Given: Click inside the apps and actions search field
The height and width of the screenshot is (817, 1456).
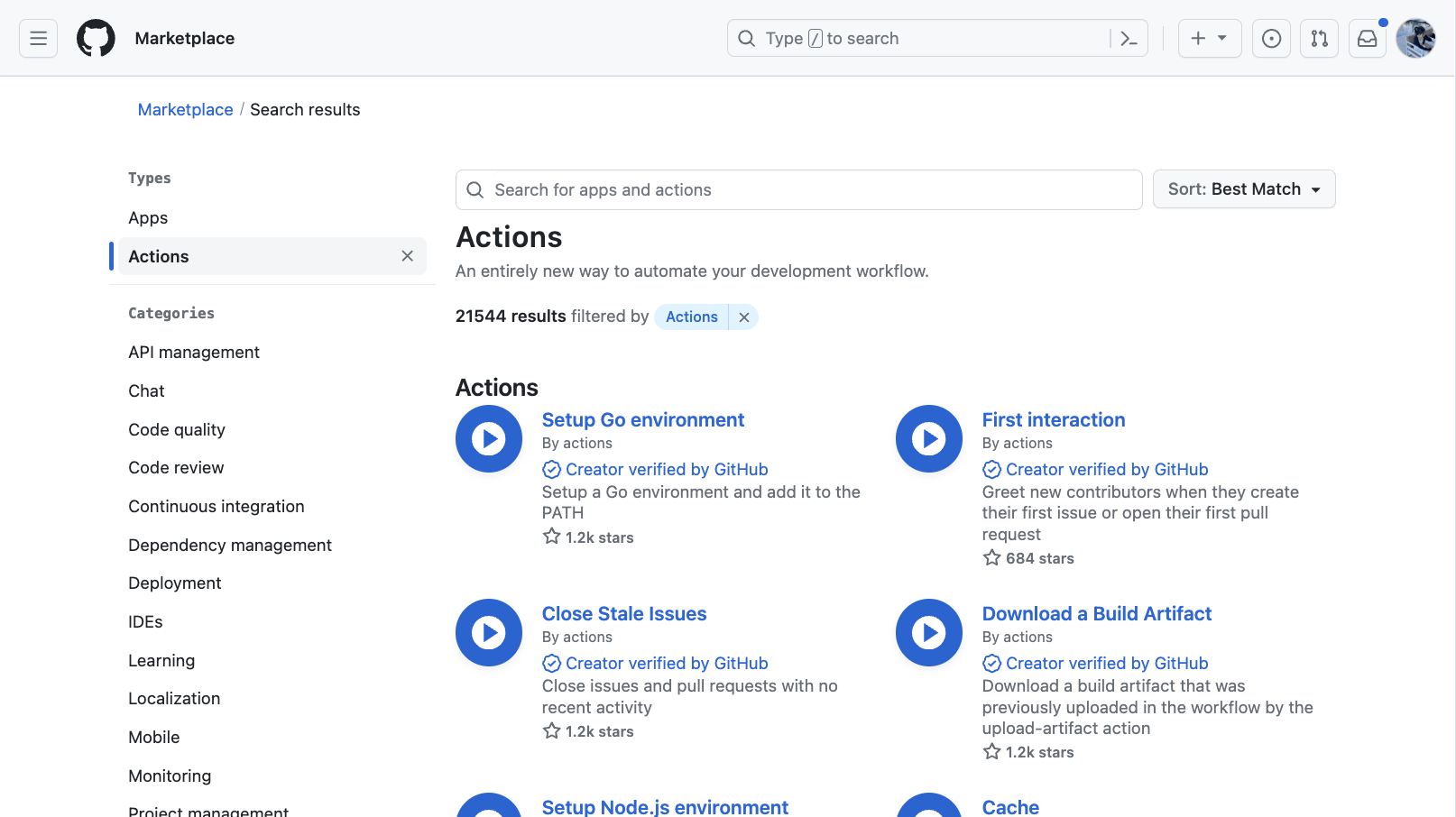Looking at the screenshot, I should tap(797, 189).
